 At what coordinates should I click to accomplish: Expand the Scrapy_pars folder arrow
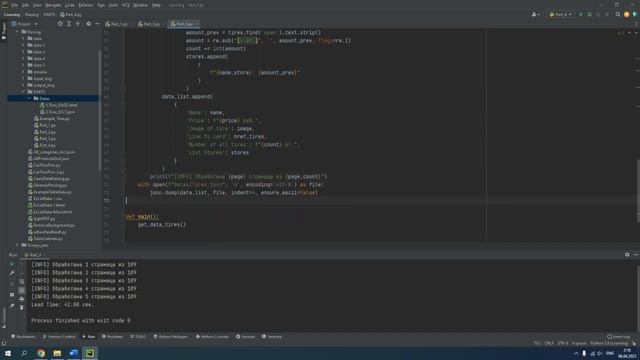pyautogui.click(x=17, y=245)
